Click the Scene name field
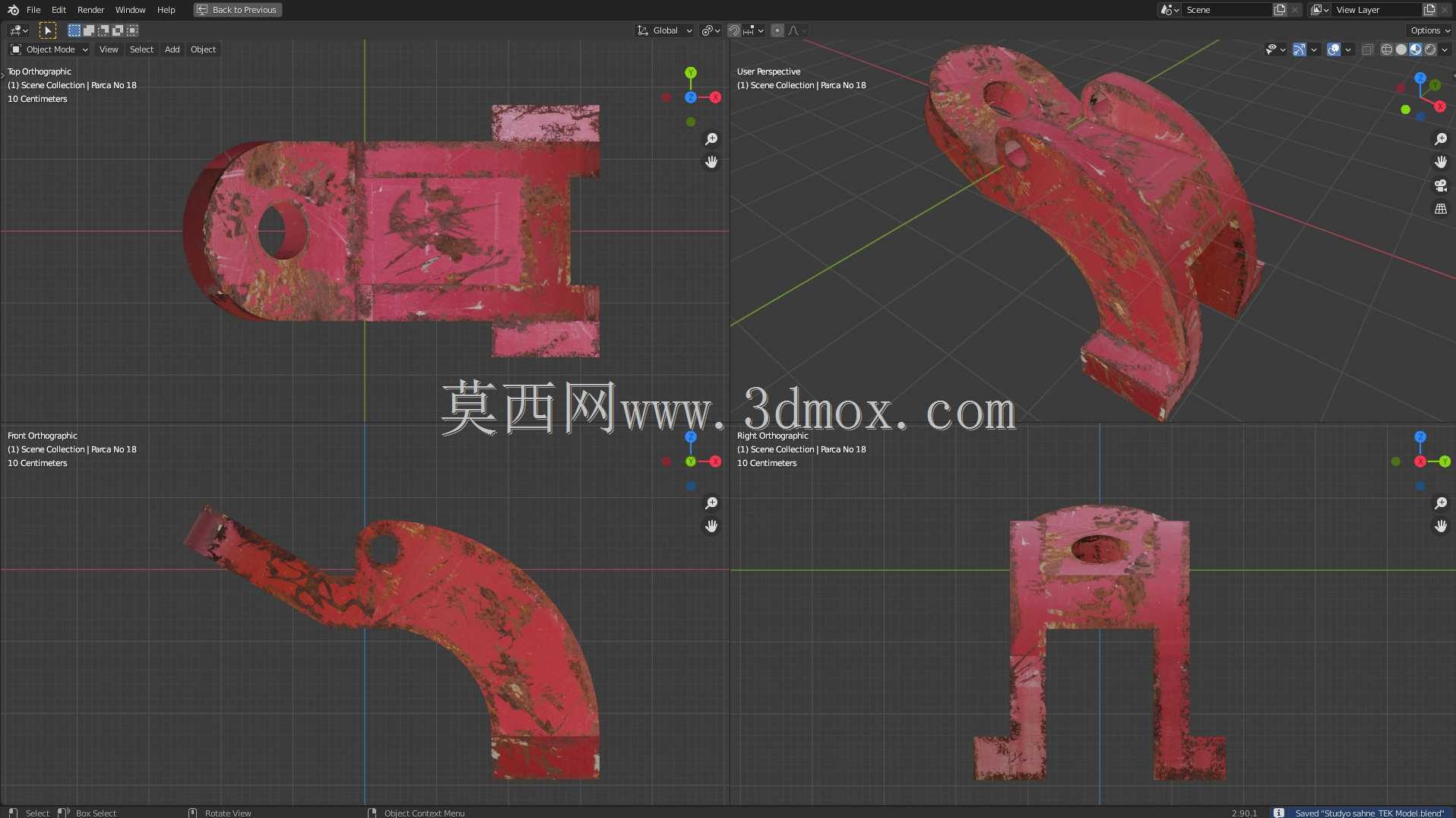Screen dimensions: 1456x818 (1227, 10)
